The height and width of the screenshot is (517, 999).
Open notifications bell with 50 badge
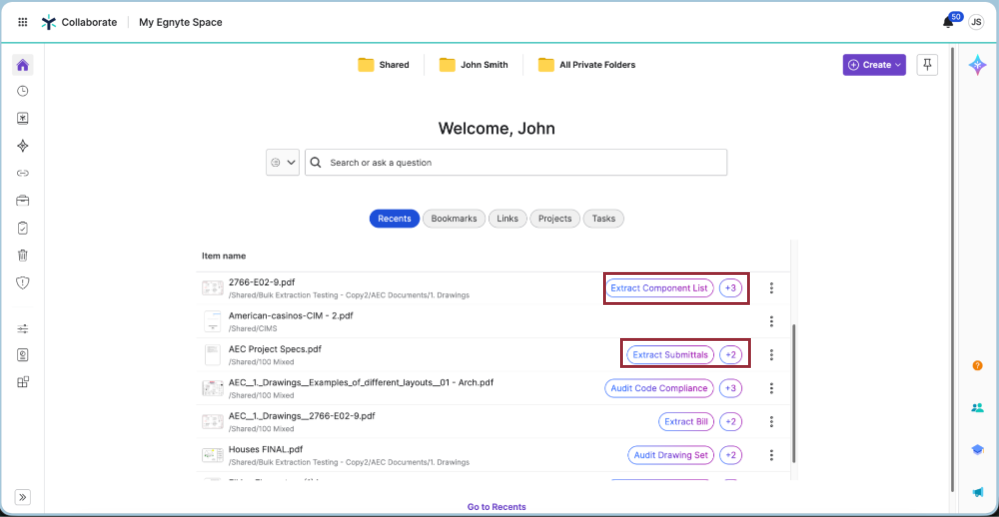(x=948, y=22)
